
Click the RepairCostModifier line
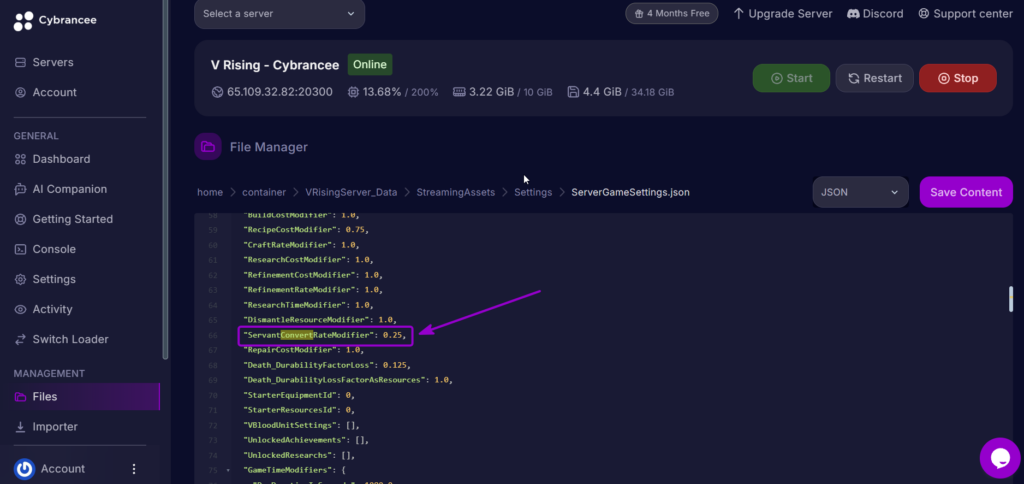tap(303, 350)
